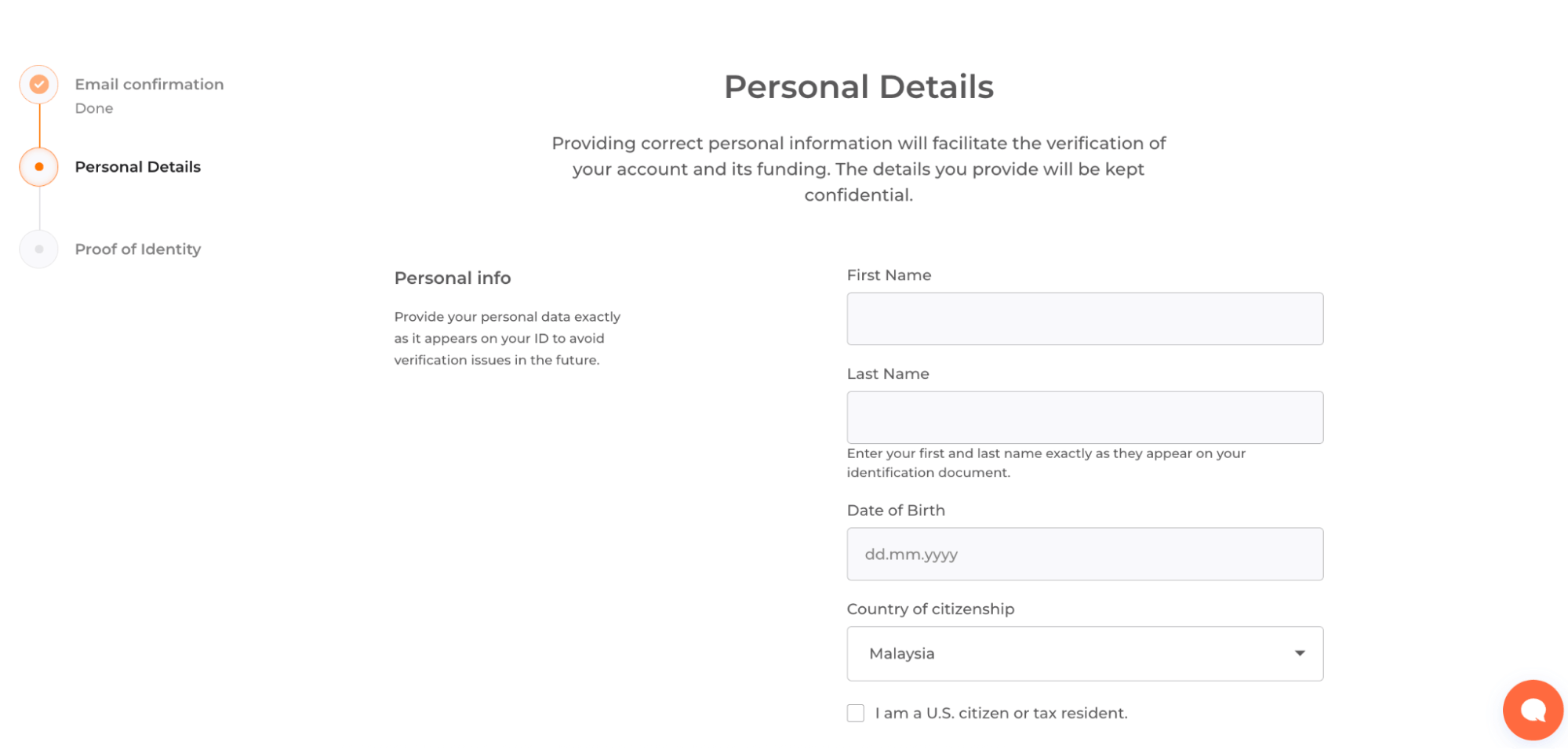The height and width of the screenshot is (749, 1568).
Task: Click the Date of Birth label
Action: tap(896, 511)
